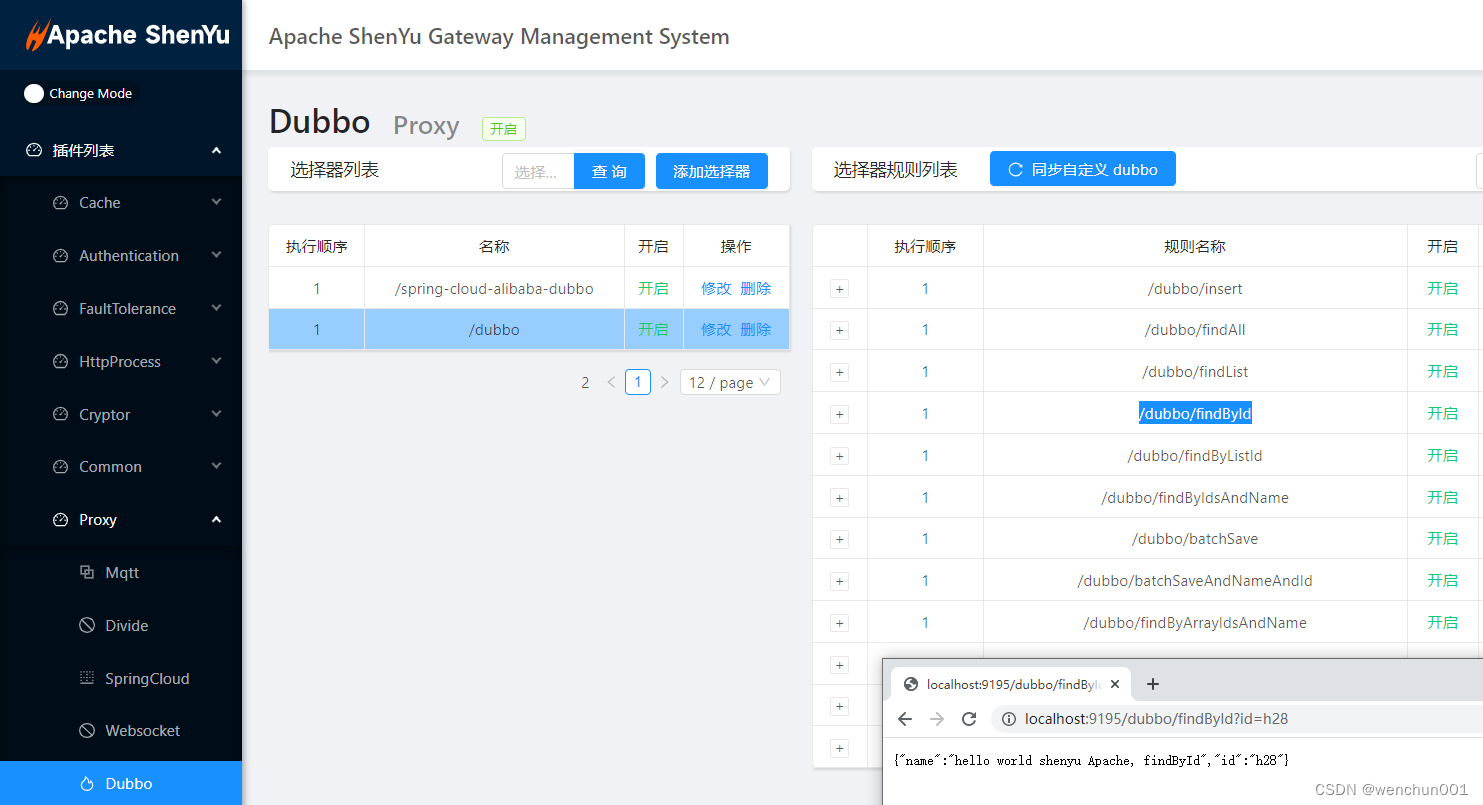Click the Cryptor menu icon
The height and width of the screenshot is (805, 1483).
click(x=60, y=415)
